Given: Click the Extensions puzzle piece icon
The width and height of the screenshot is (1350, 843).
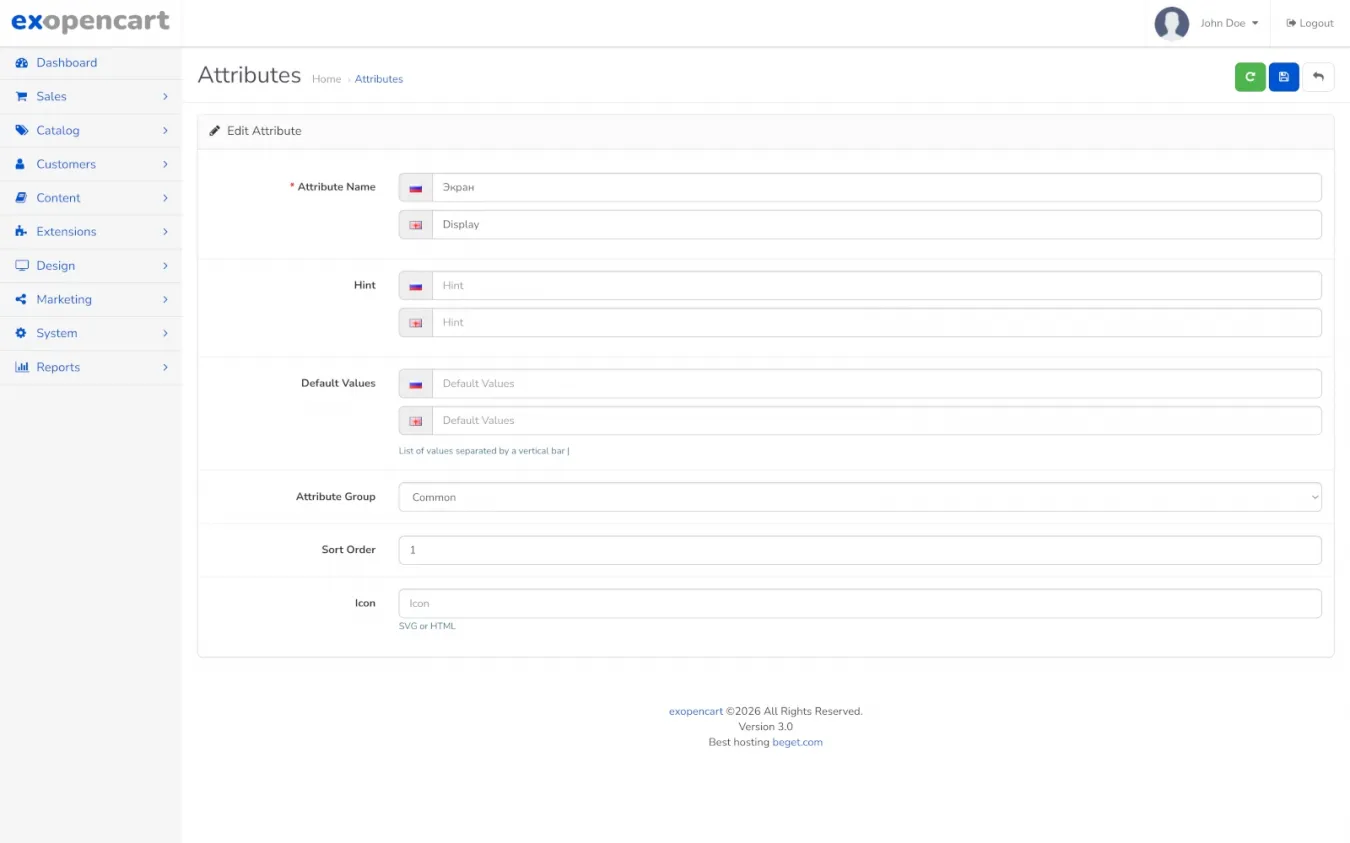Looking at the screenshot, I should [x=21, y=232].
